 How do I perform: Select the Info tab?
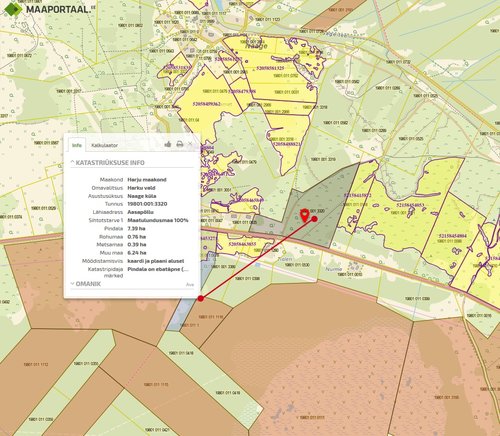point(77,145)
